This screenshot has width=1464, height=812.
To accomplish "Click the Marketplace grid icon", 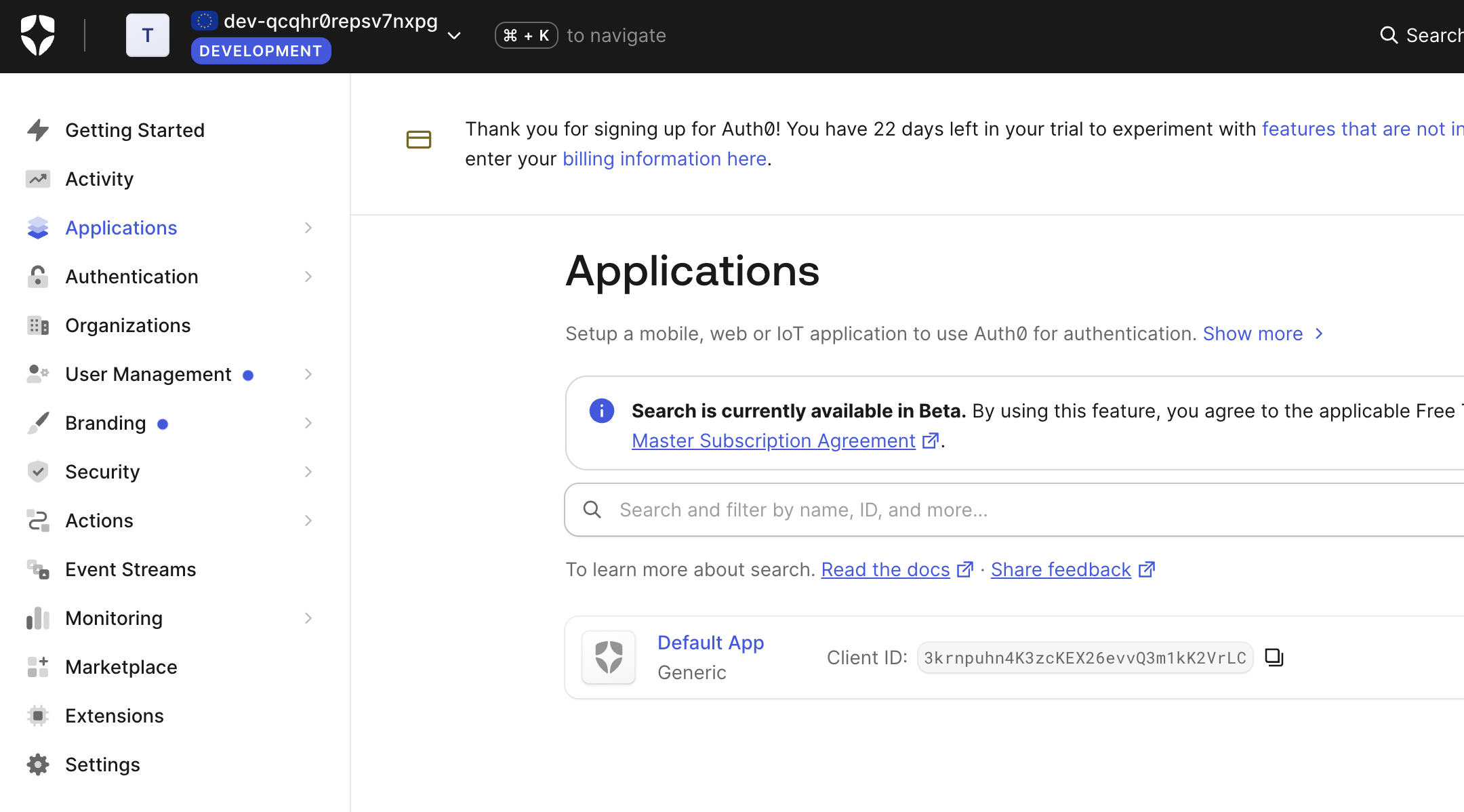I will pyautogui.click(x=38, y=667).
